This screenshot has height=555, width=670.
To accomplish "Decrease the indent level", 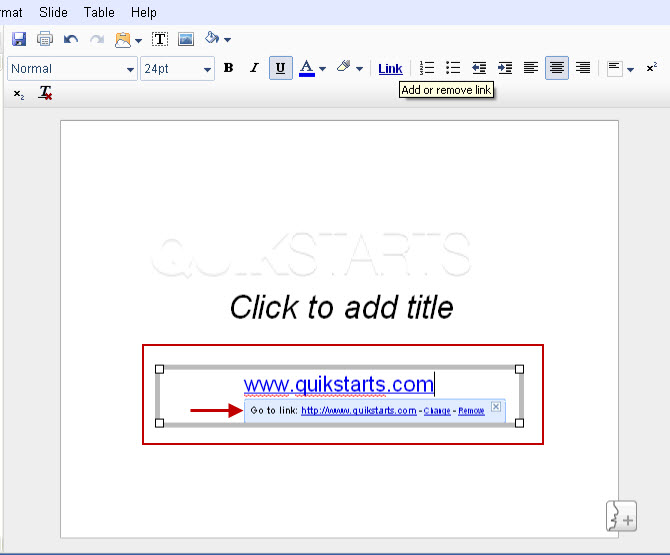I will pos(479,68).
